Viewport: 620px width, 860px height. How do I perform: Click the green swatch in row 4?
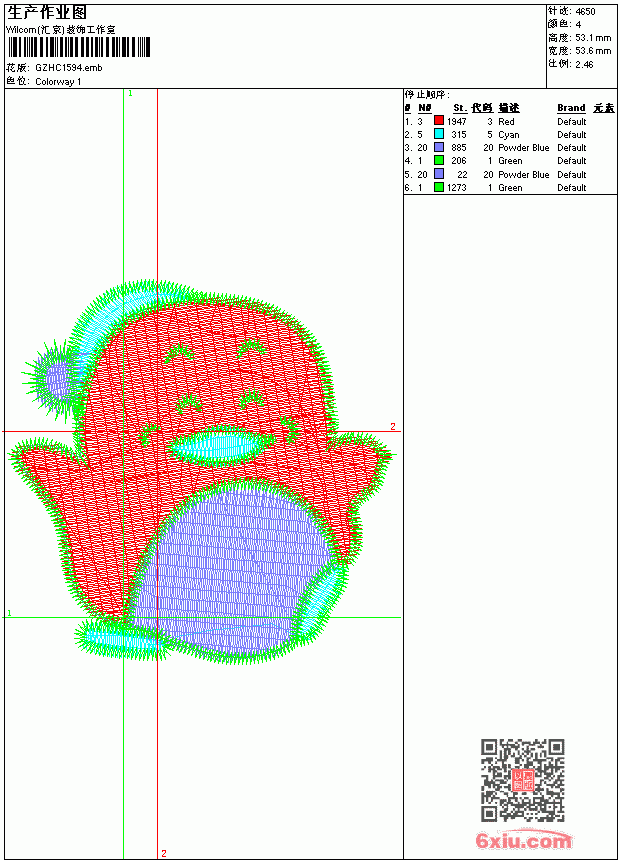tap(439, 160)
